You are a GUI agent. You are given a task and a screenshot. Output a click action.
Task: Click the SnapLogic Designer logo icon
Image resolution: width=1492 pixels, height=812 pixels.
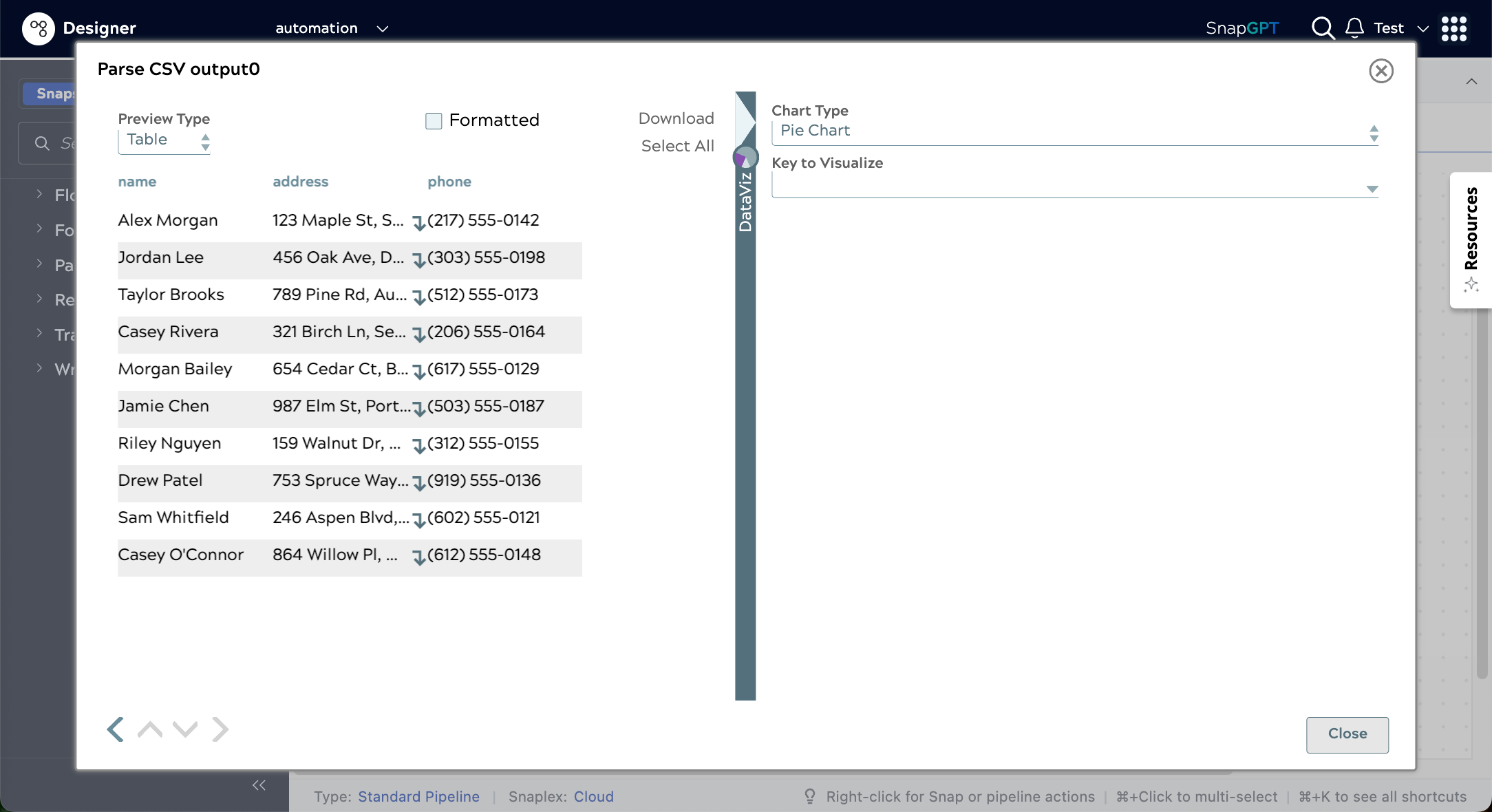pyautogui.click(x=39, y=28)
